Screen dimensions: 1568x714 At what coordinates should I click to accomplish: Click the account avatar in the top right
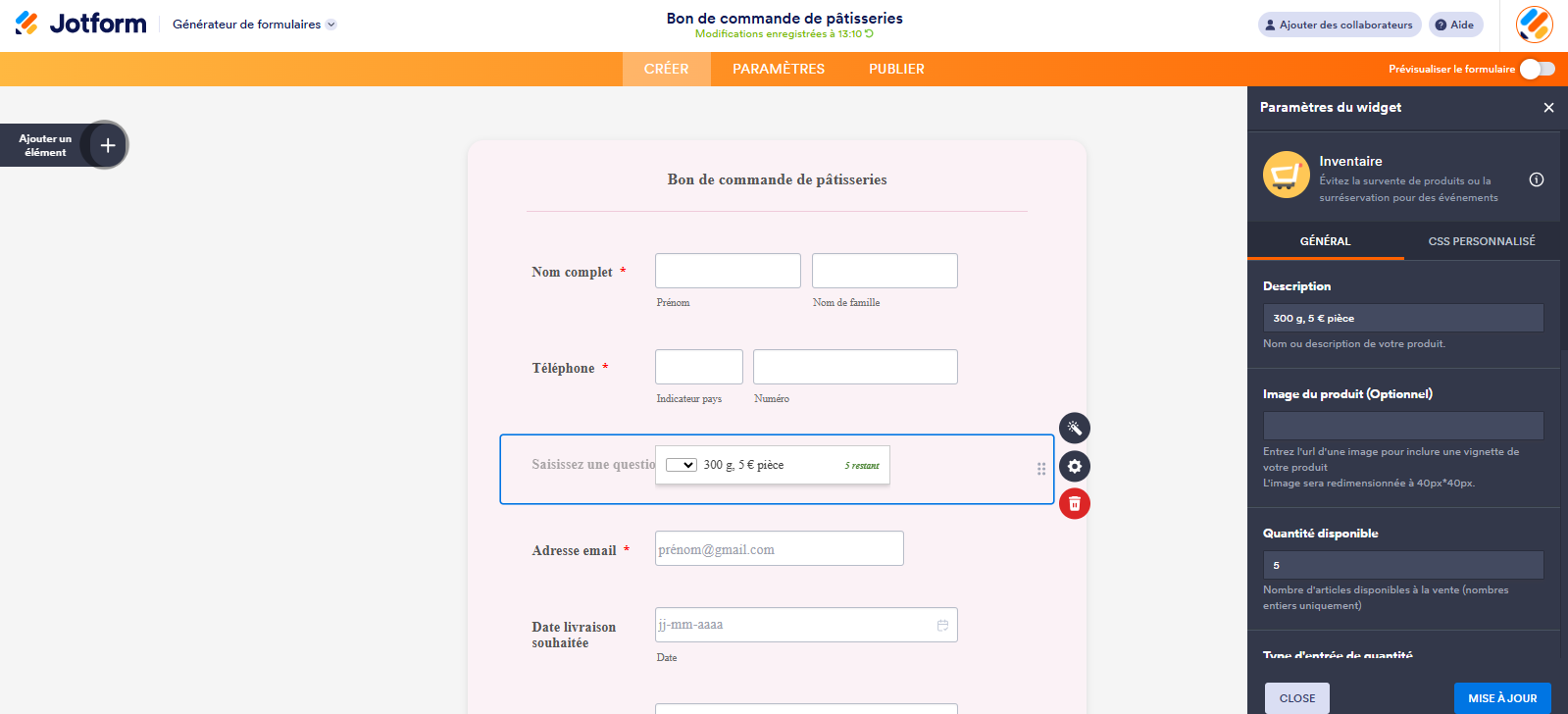click(x=1533, y=25)
